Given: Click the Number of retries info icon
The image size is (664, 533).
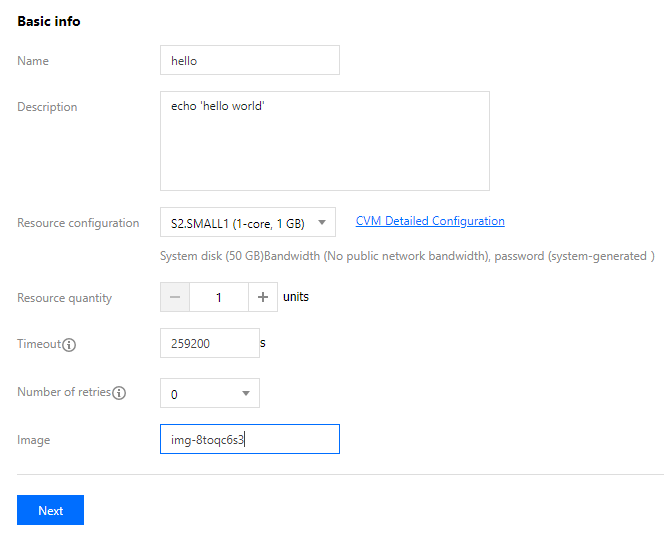Looking at the screenshot, I should coord(119,393).
